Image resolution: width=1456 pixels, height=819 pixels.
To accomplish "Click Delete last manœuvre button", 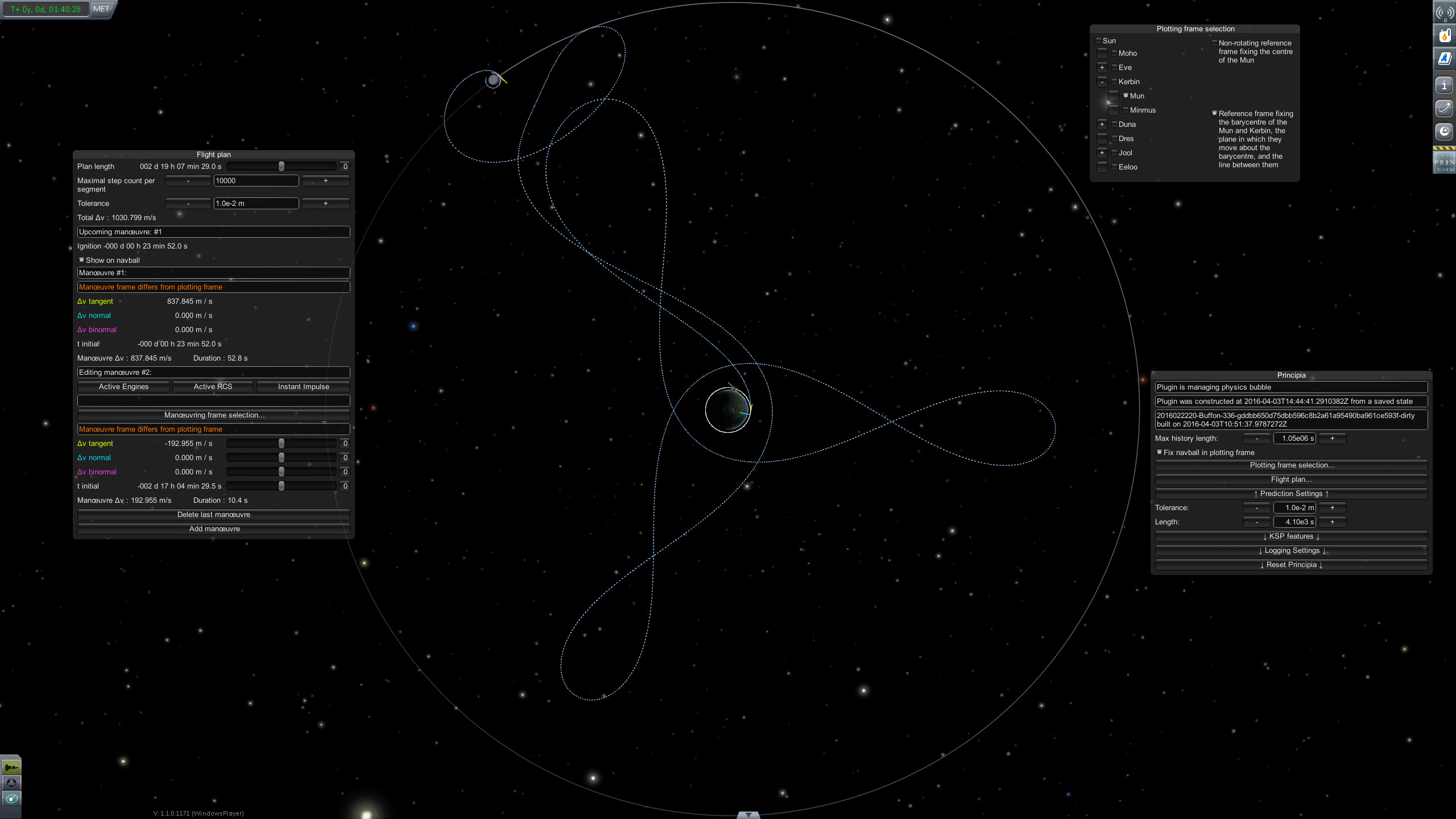I will pos(213,515).
